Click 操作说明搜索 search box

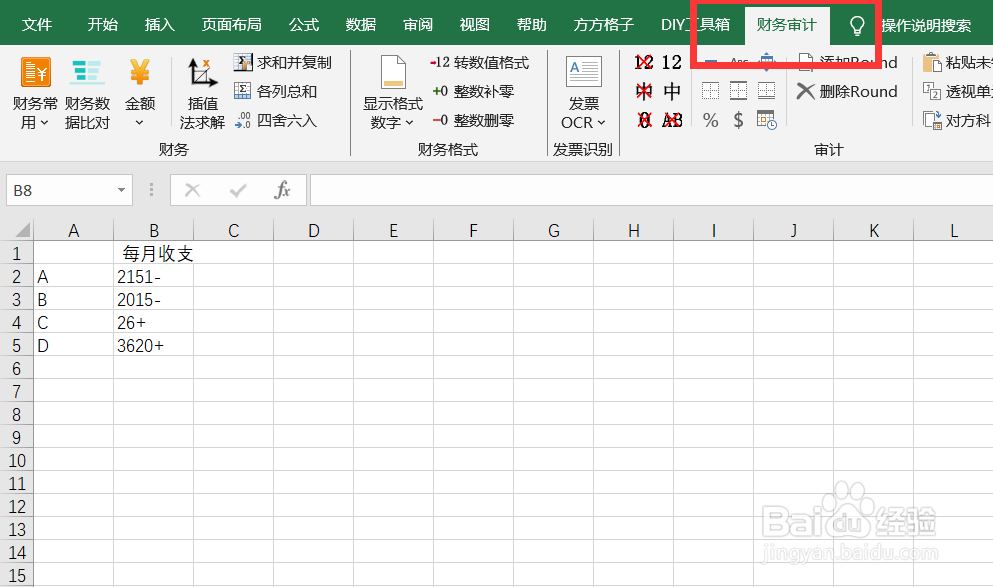pyautogui.click(x=926, y=25)
